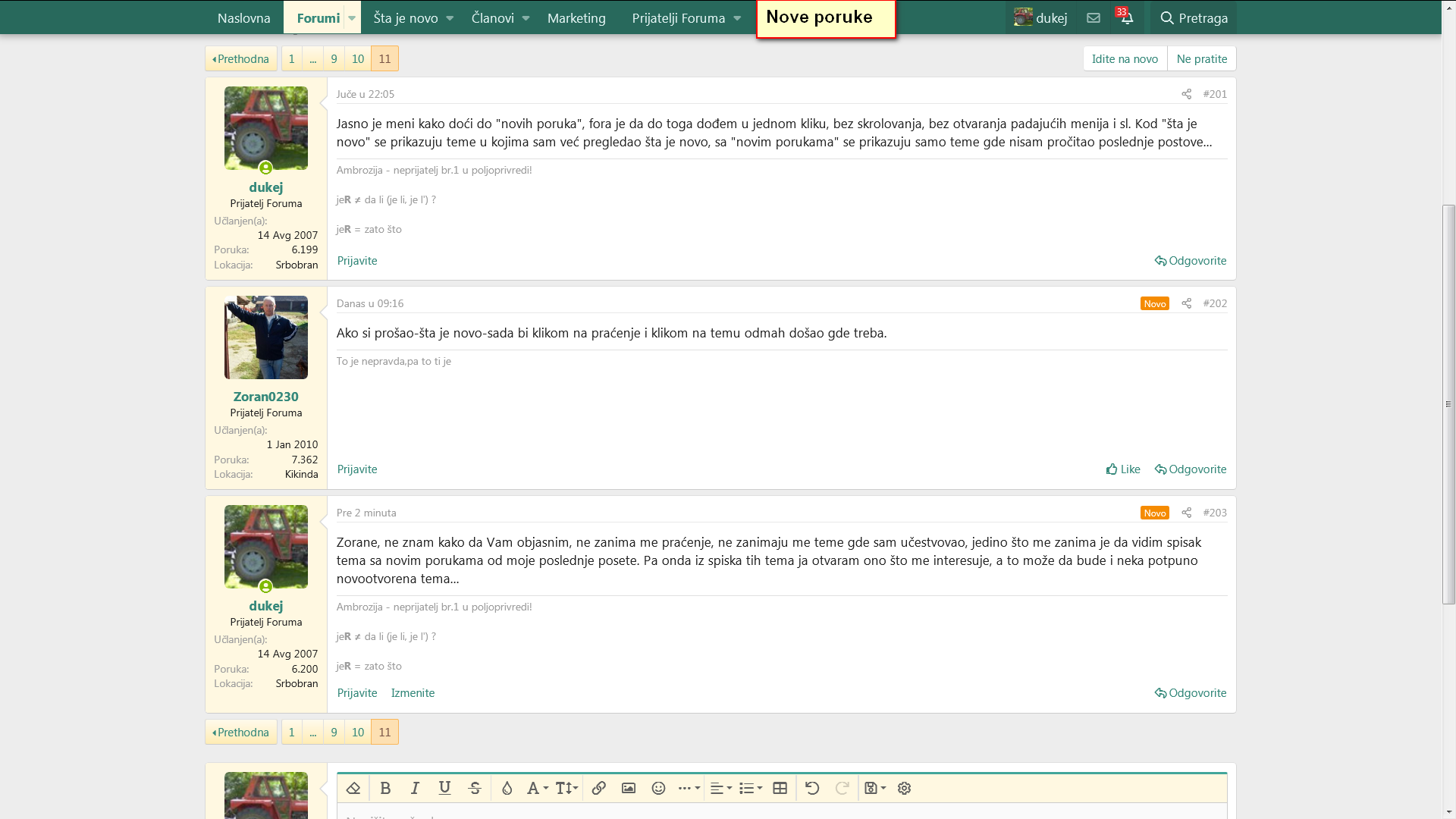Image resolution: width=1456 pixels, height=819 pixels.
Task: Go to top Prethodna page
Action: 241,58
